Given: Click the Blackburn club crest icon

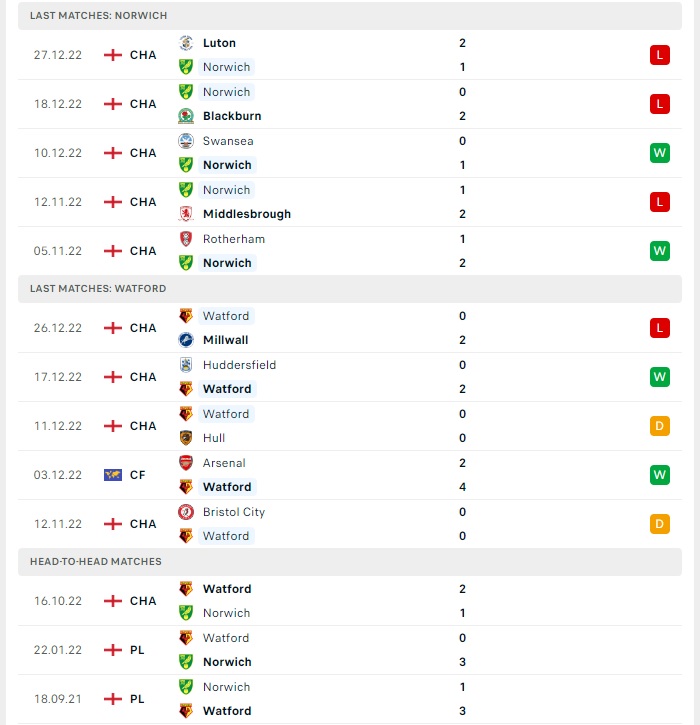Looking at the screenshot, I should [186, 116].
